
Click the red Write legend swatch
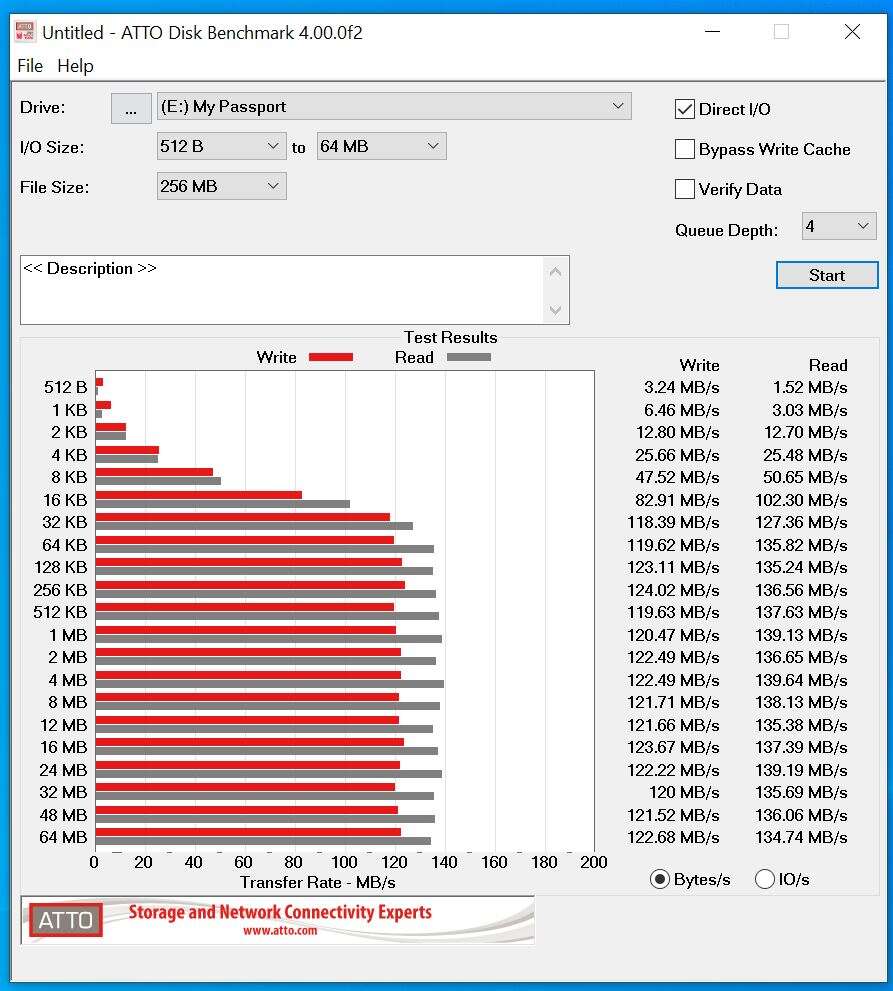[331, 357]
